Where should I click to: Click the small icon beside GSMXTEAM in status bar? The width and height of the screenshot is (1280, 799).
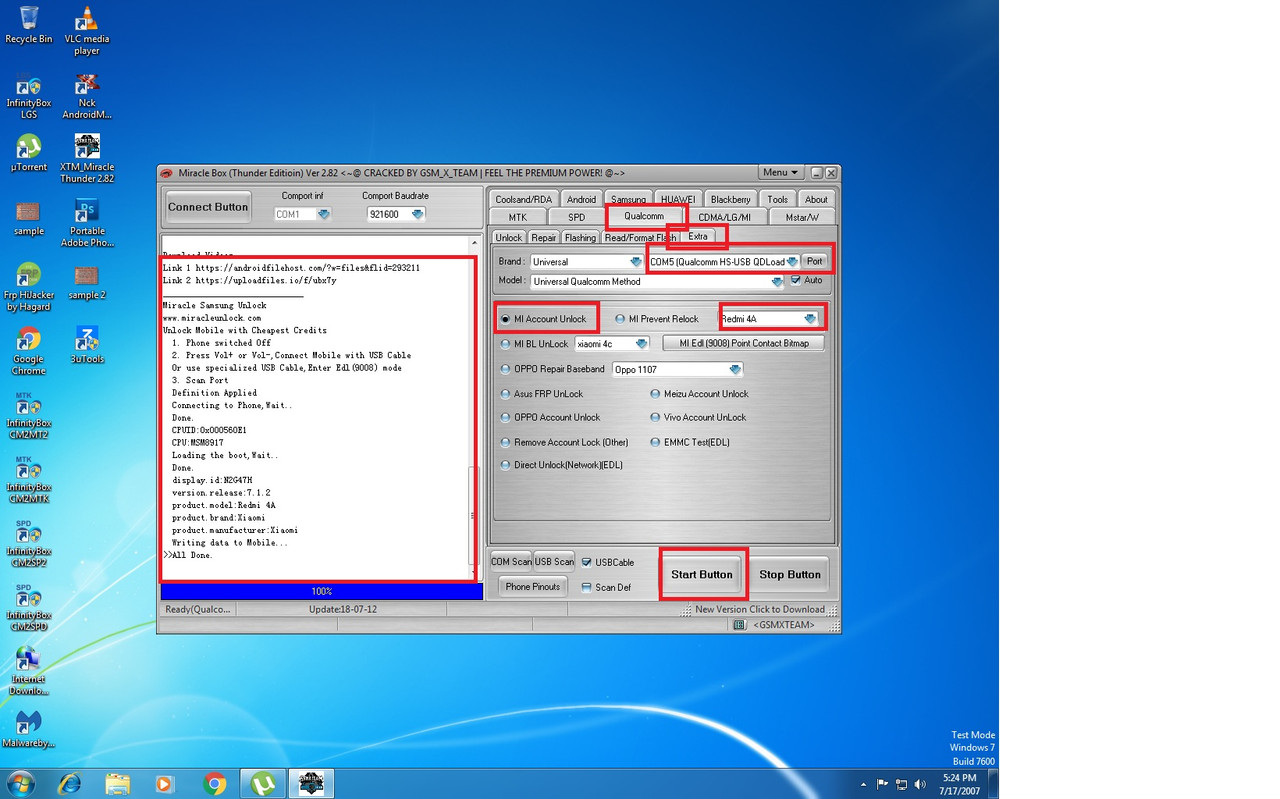[739, 625]
